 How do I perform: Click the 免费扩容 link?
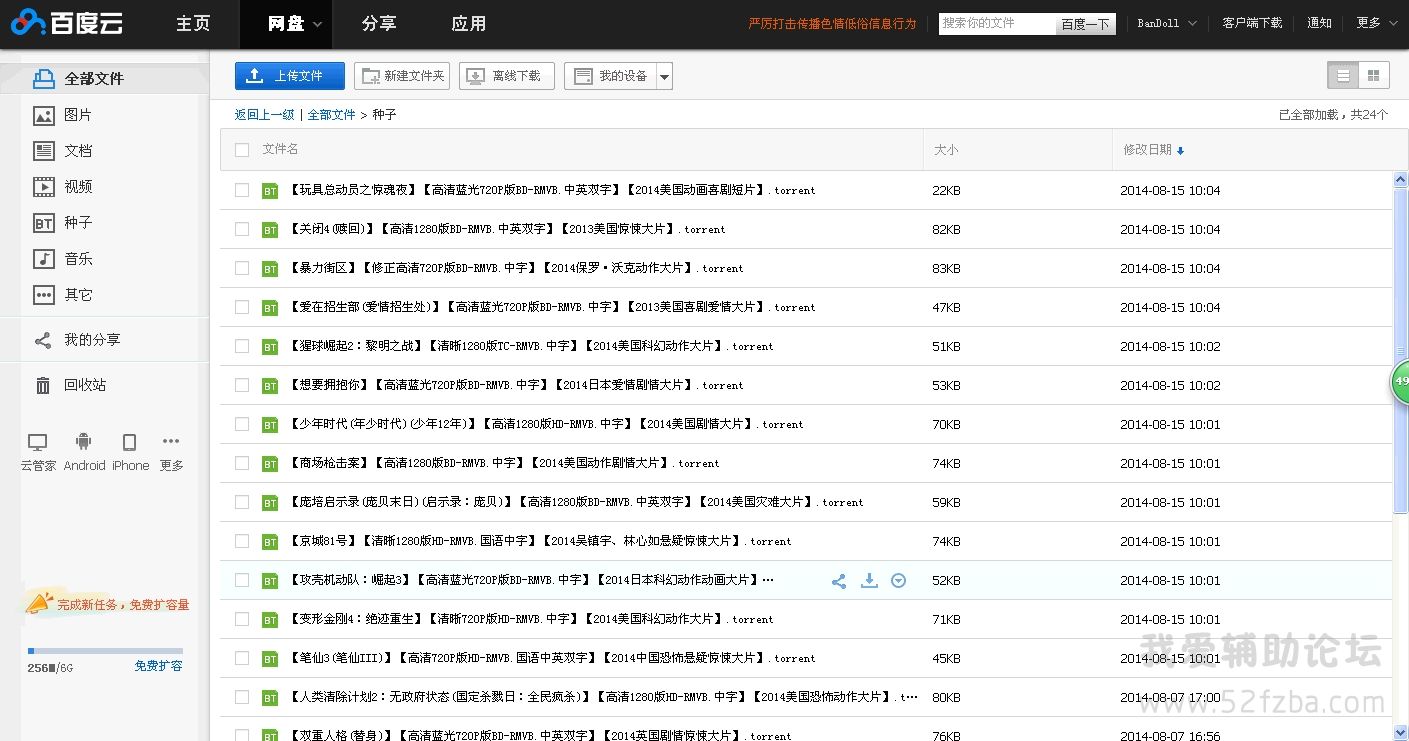click(x=158, y=666)
